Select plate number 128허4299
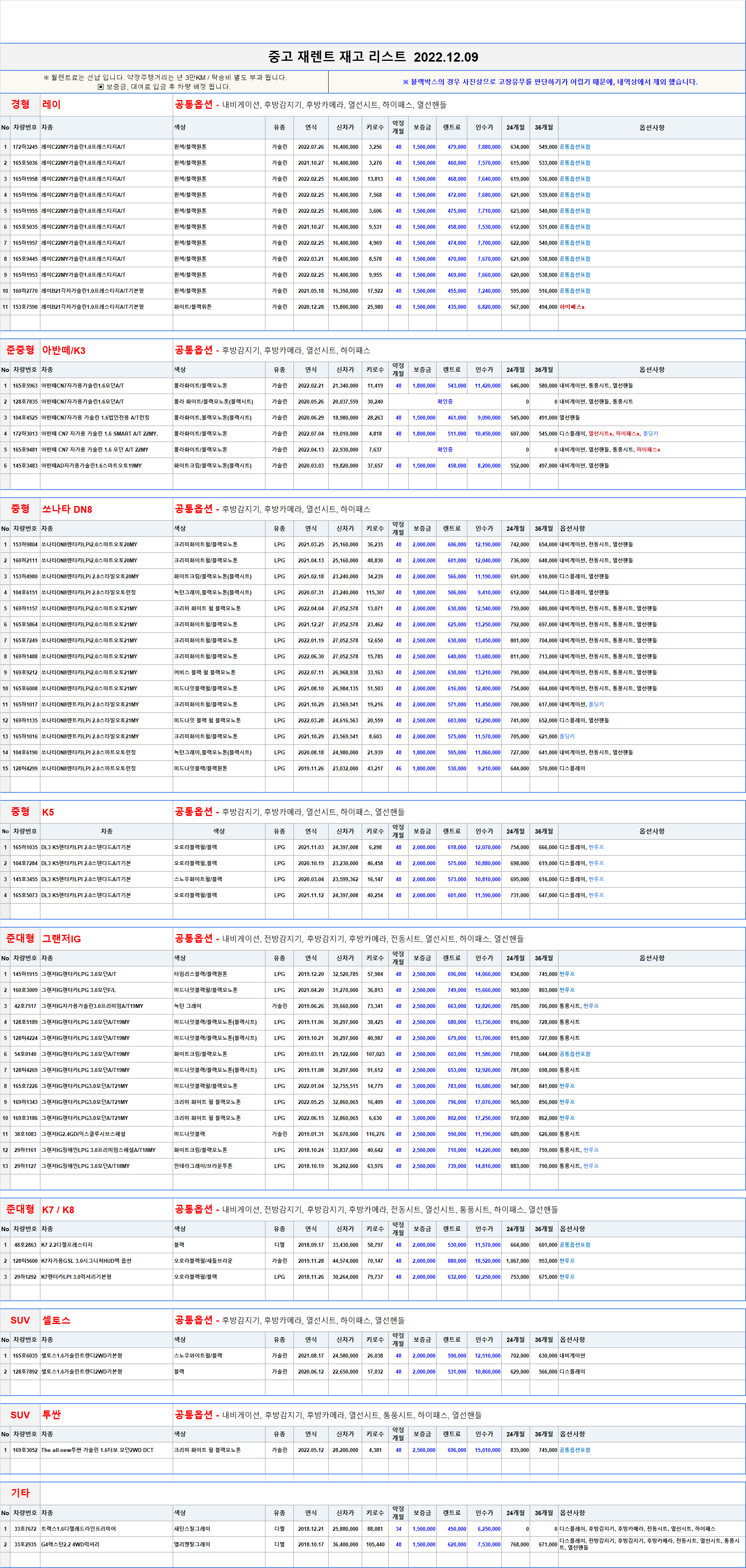The height and width of the screenshot is (1568, 746). click(x=25, y=769)
